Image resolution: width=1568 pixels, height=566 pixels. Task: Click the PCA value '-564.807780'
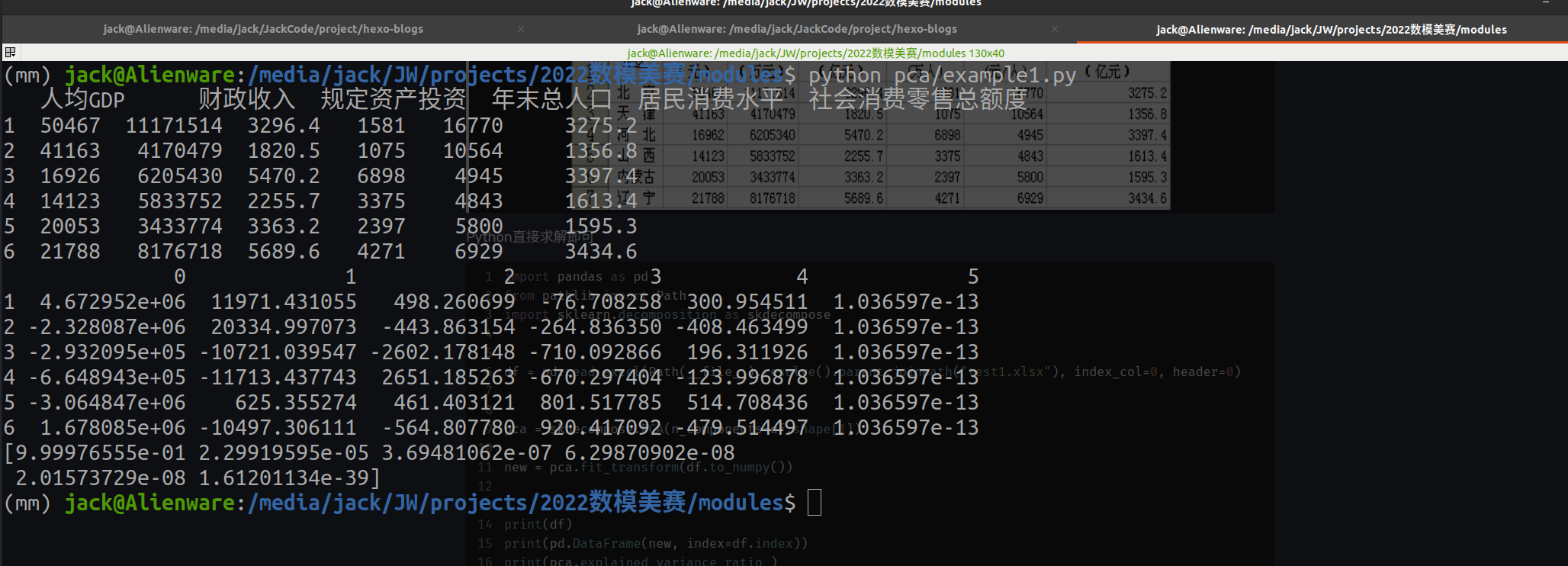448,427
